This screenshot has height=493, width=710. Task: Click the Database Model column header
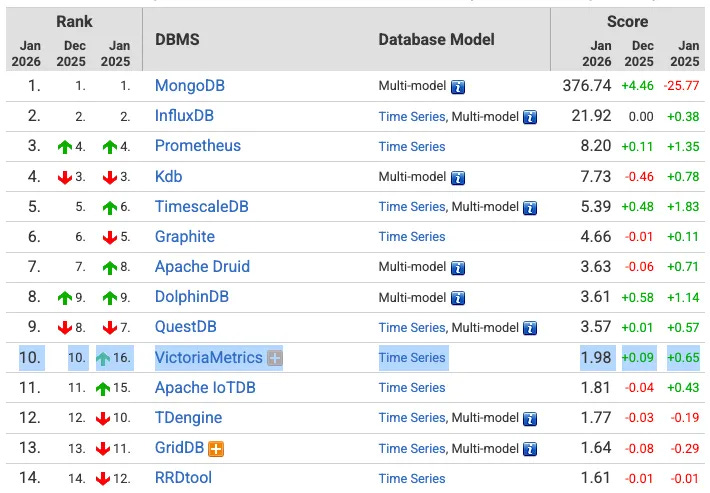[436, 40]
